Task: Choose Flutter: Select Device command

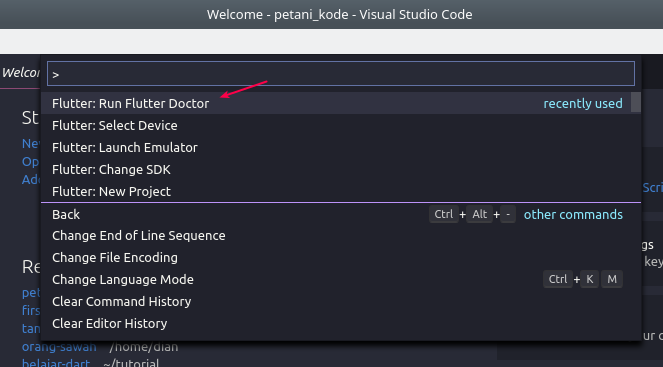Action: click(341, 125)
